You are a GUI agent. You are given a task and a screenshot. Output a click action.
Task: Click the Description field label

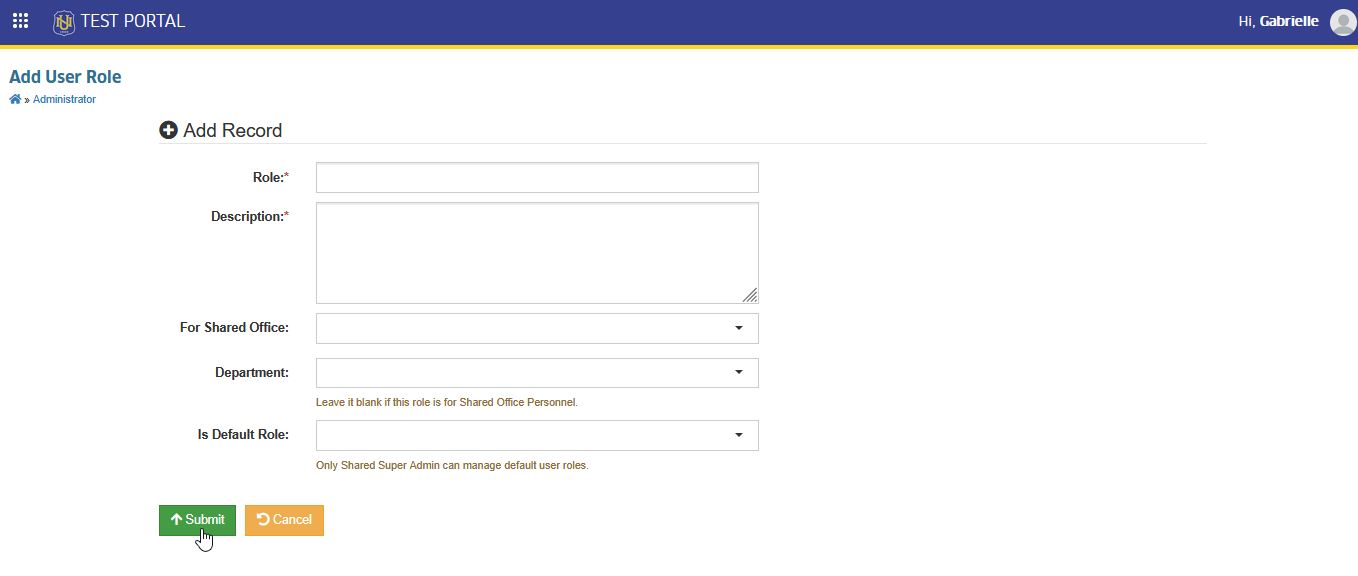coord(250,216)
